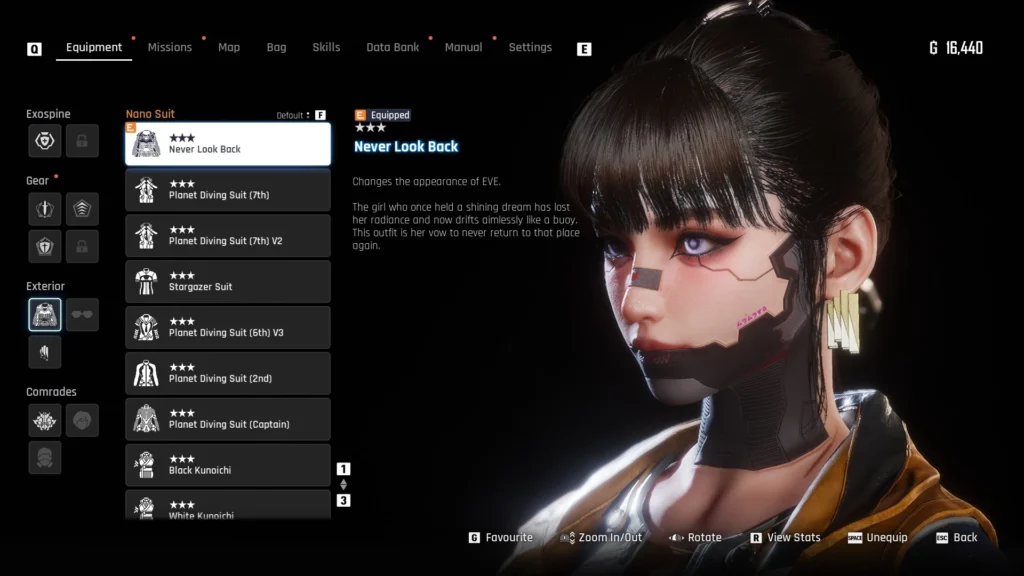Click the Gear section label
The height and width of the screenshot is (576, 1024).
click(37, 181)
